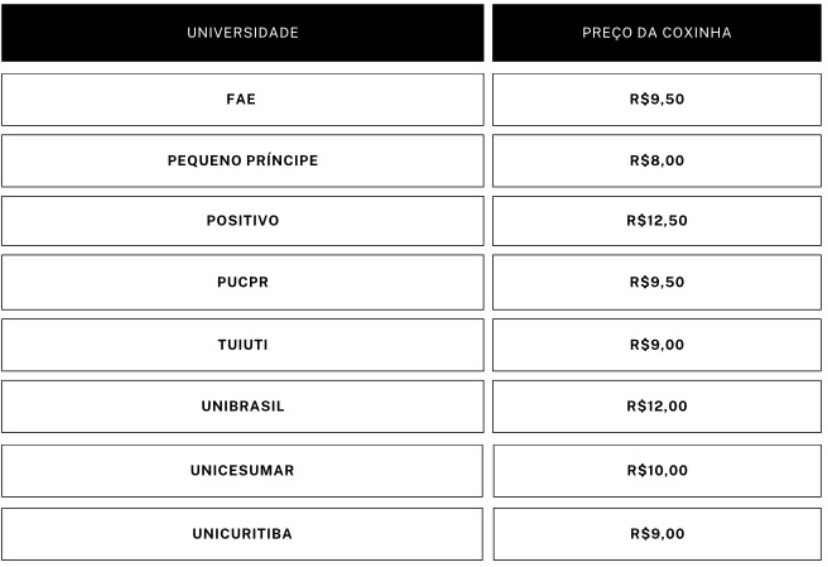Click the FAE price R$9,50 cell

(657, 99)
